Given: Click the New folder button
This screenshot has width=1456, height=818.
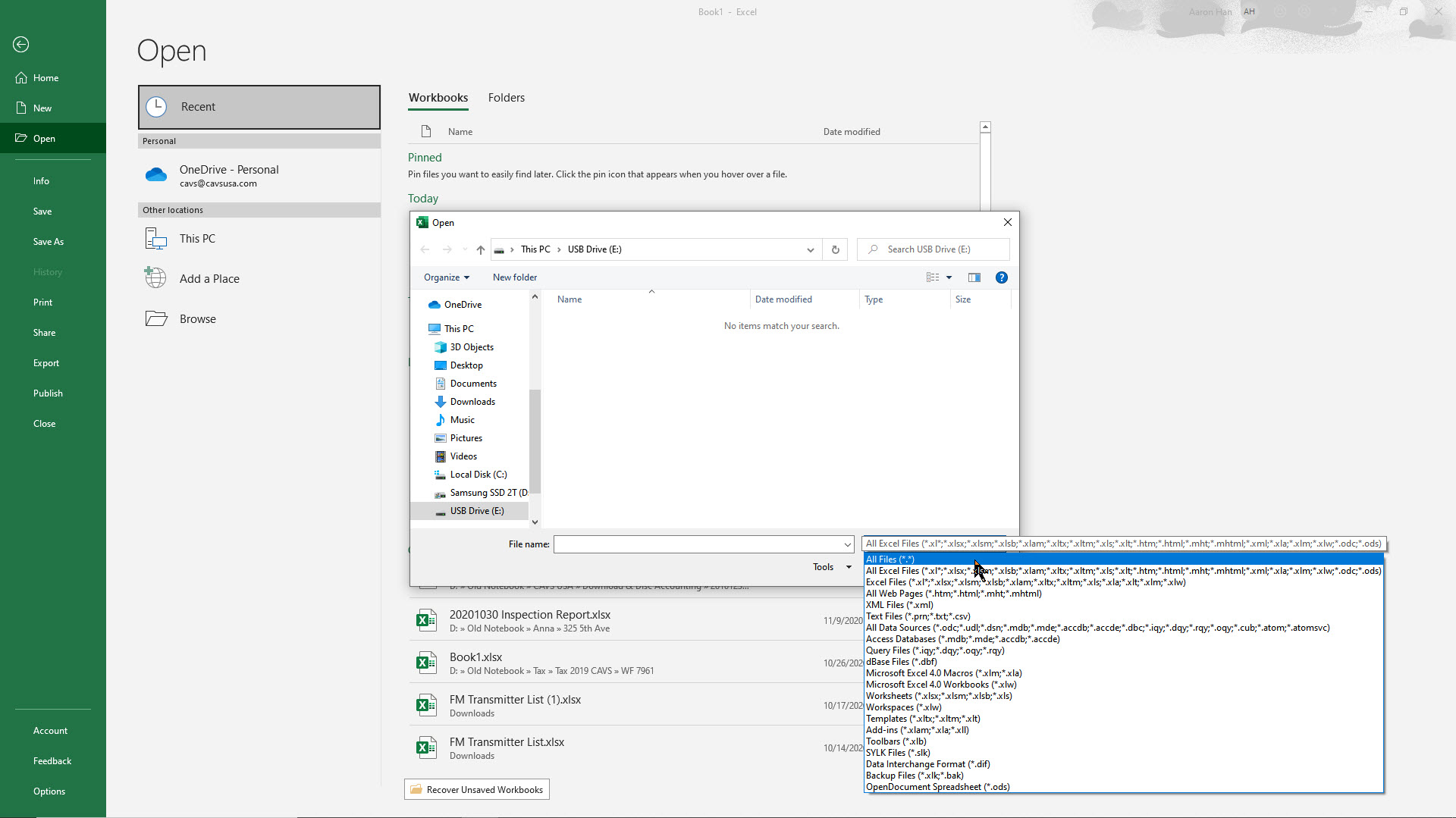Looking at the screenshot, I should tap(514, 277).
